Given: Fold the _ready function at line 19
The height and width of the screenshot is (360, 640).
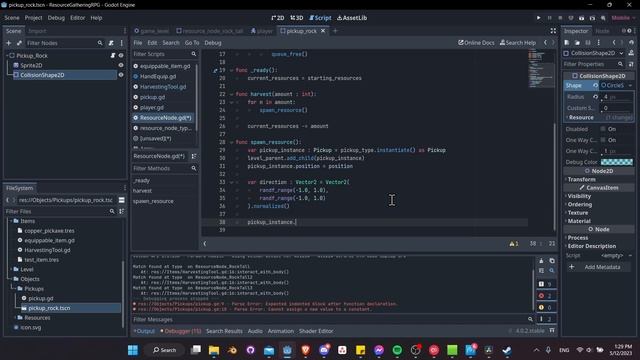Looking at the screenshot, I should [232, 70].
